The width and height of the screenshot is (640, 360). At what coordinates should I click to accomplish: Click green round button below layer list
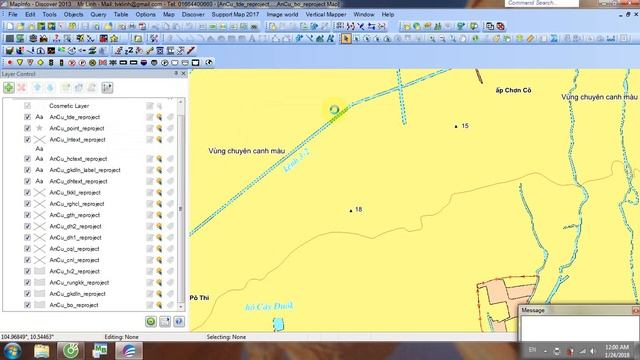[151, 322]
